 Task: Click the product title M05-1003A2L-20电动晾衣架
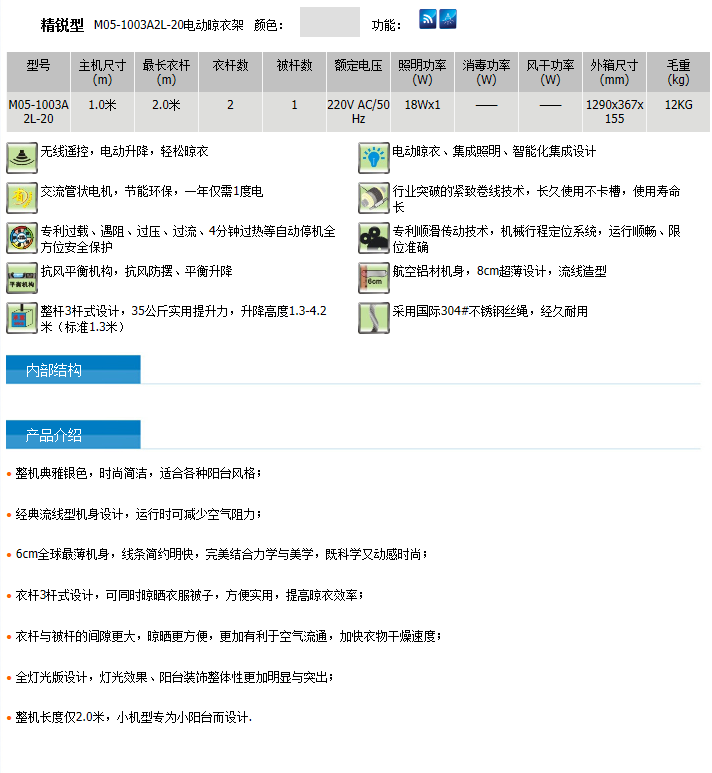(x=169, y=25)
